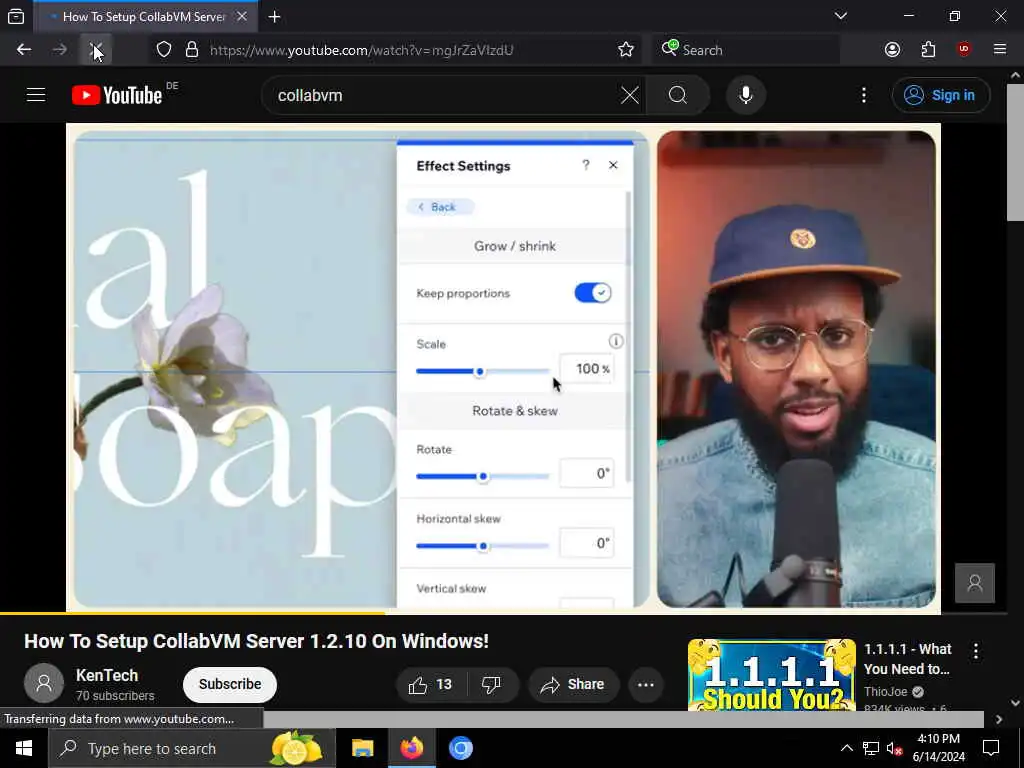Subscribe to the KenTech channel

(x=230, y=684)
